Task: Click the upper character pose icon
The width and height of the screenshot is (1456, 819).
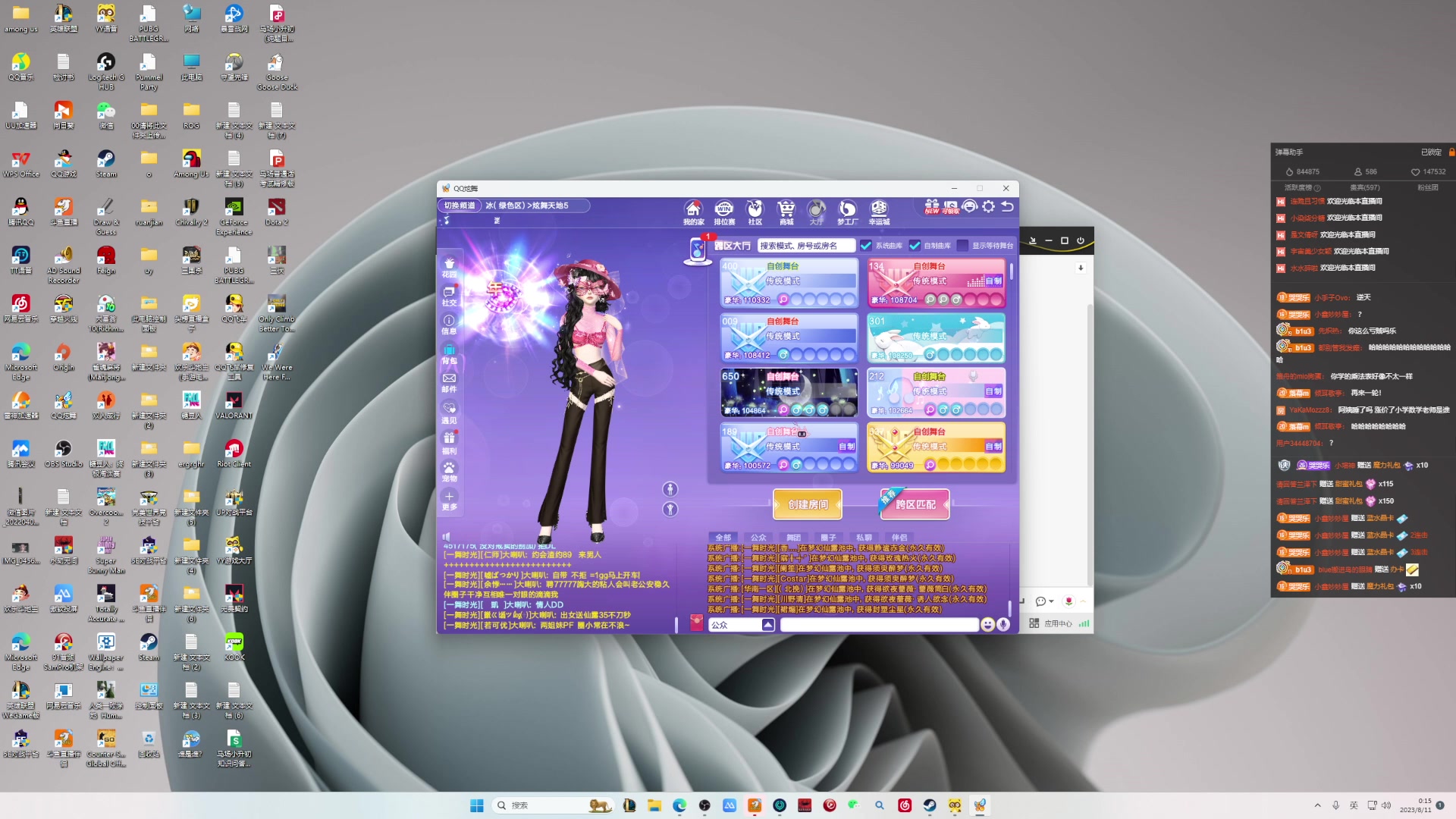Action: coord(670,489)
